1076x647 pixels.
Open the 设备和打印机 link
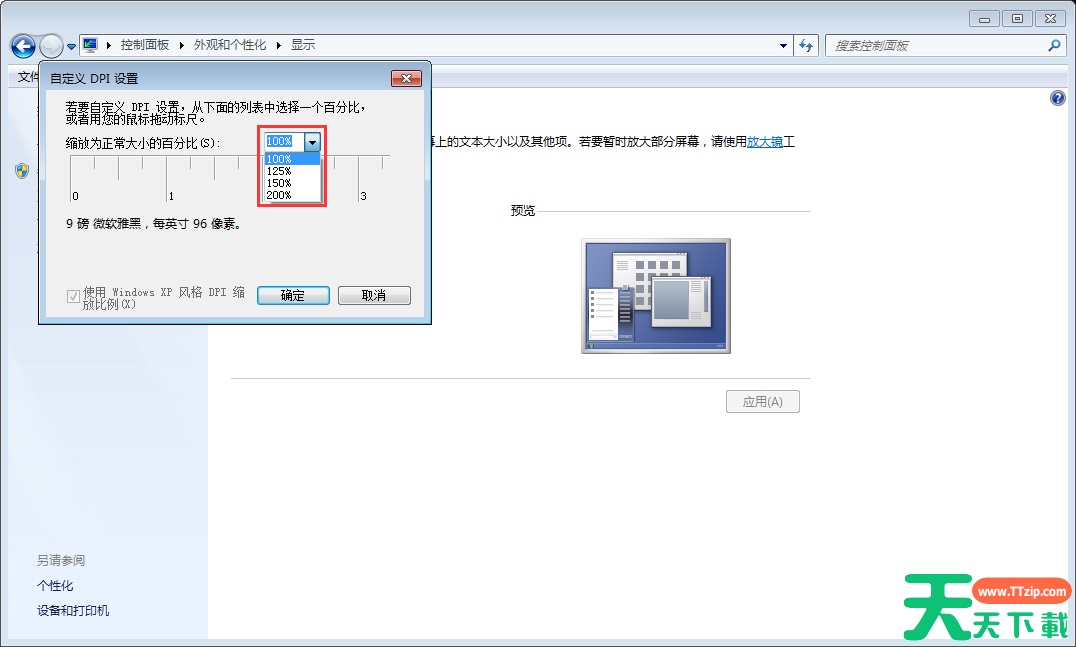73,611
